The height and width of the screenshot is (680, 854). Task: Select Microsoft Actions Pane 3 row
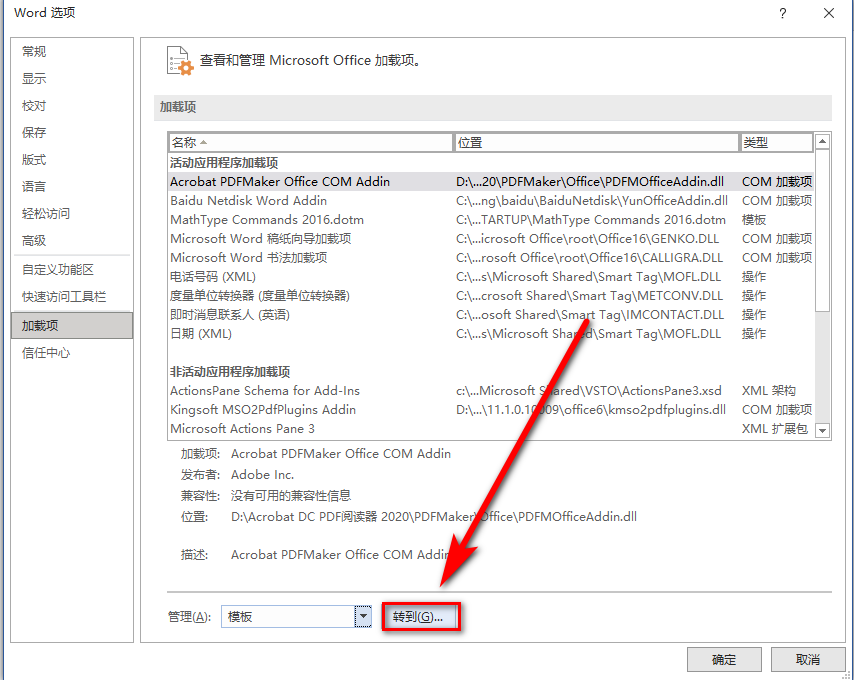(491, 429)
